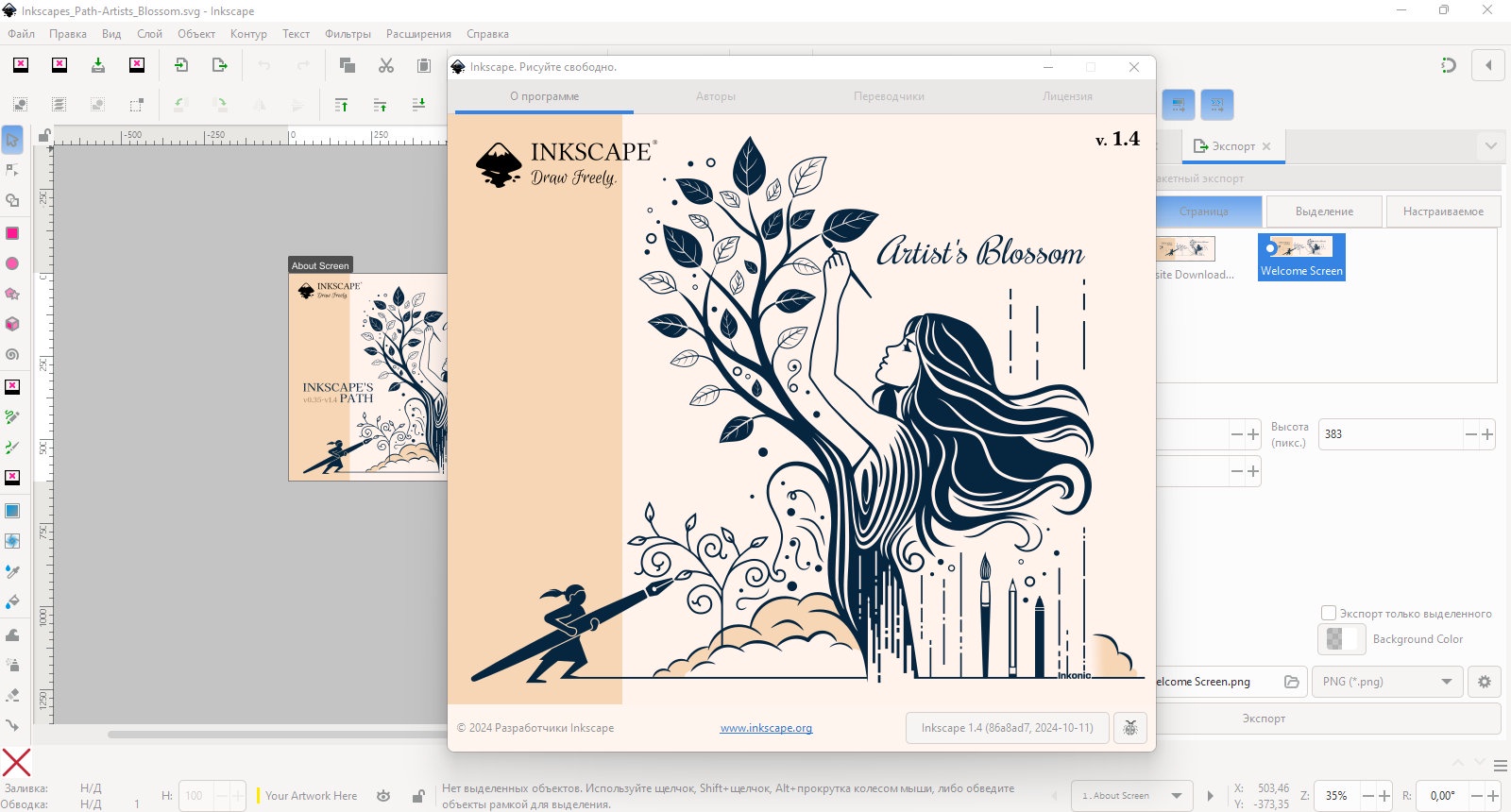Select the Rectangle tool
Screen dimensions: 1511x812
(x=12, y=233)
